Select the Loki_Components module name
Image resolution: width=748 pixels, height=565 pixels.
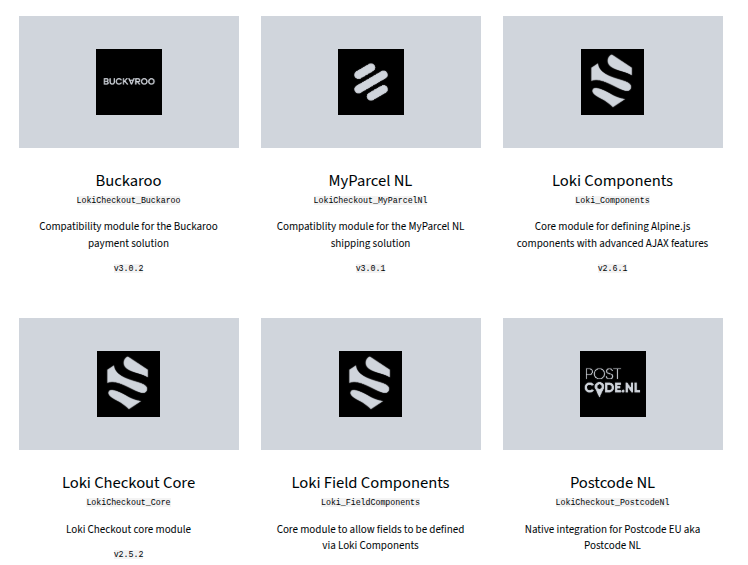pyautogui.click(x=613, y=200)
